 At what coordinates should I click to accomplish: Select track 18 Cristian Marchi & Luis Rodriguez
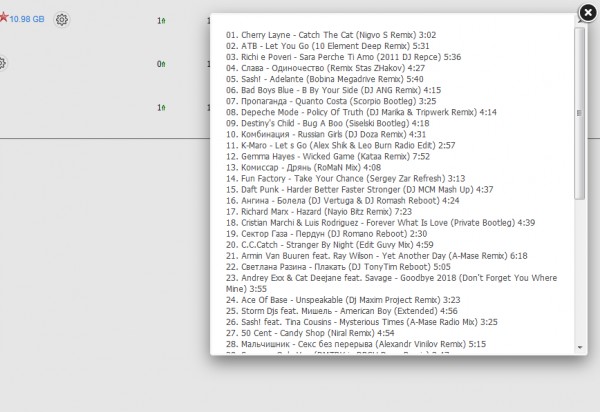pos(380,223)
